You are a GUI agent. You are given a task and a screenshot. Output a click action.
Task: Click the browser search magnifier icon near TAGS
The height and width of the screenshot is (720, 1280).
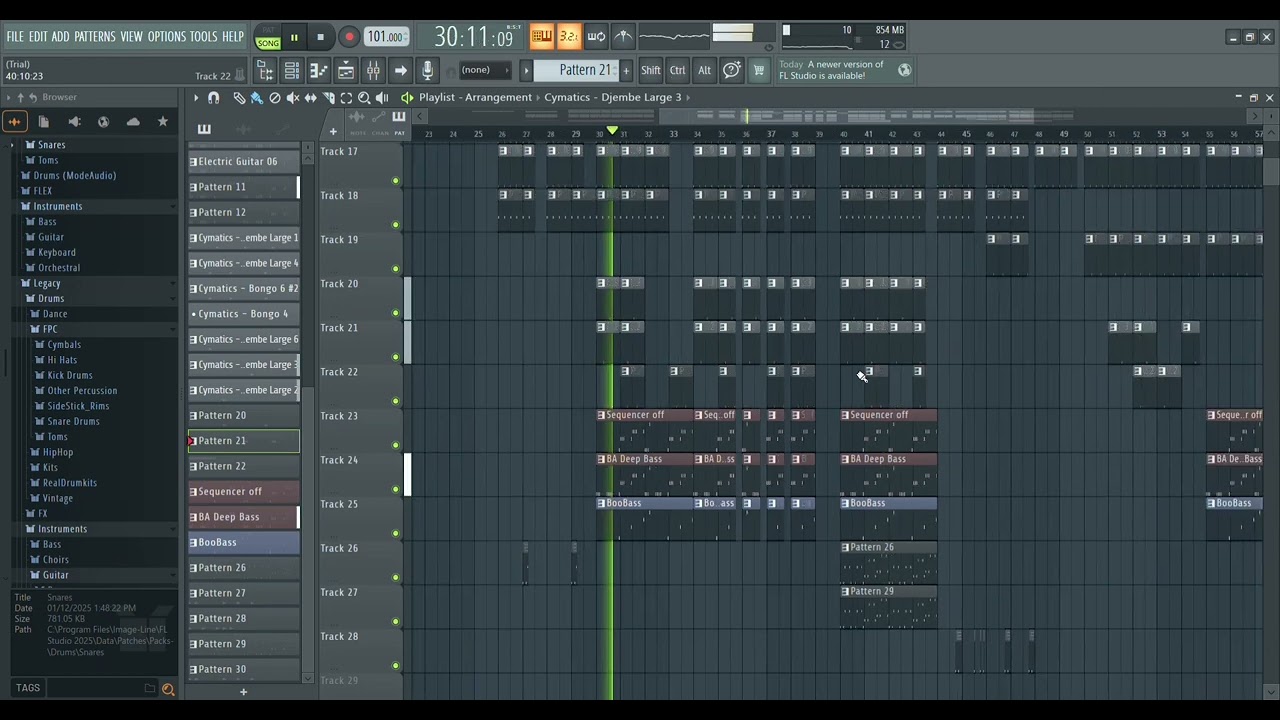[168, 688]
